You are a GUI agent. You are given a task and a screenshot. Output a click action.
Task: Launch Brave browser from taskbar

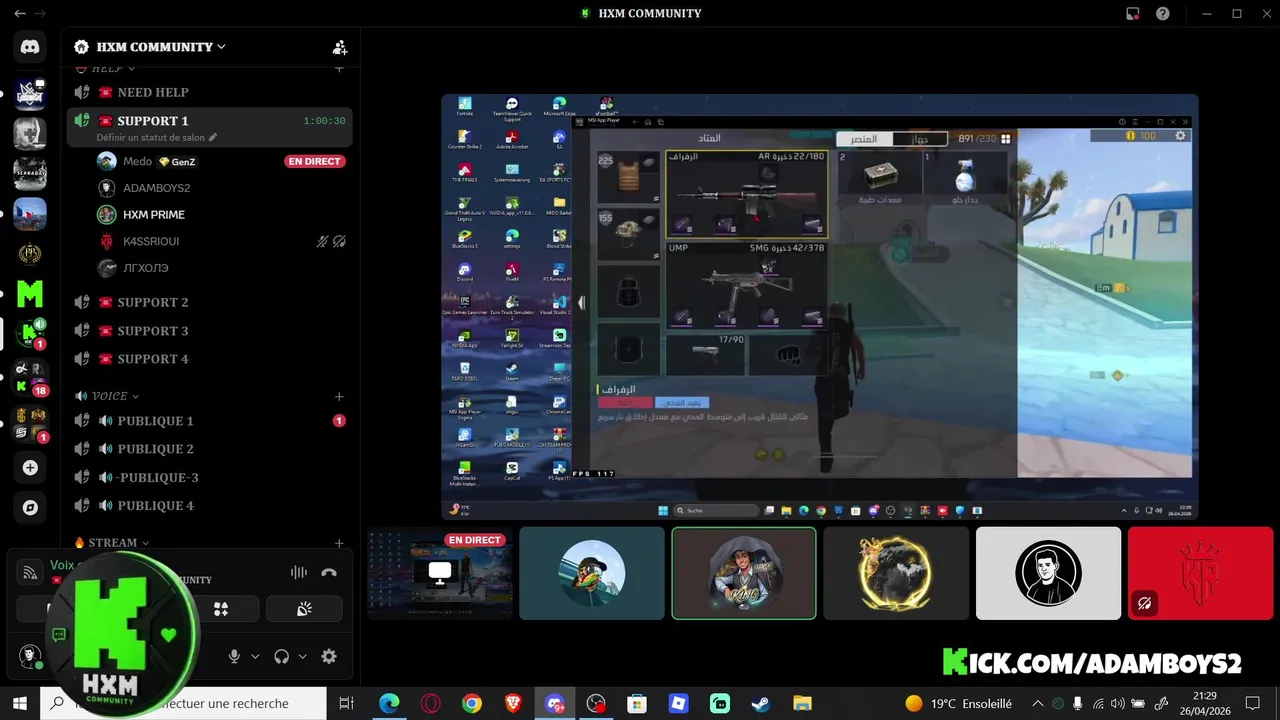click(513, 704)
